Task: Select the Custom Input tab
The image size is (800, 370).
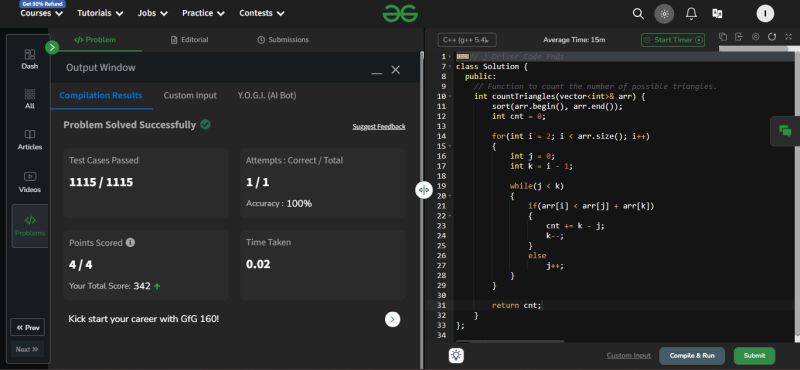Action: [x=190, y=95]
